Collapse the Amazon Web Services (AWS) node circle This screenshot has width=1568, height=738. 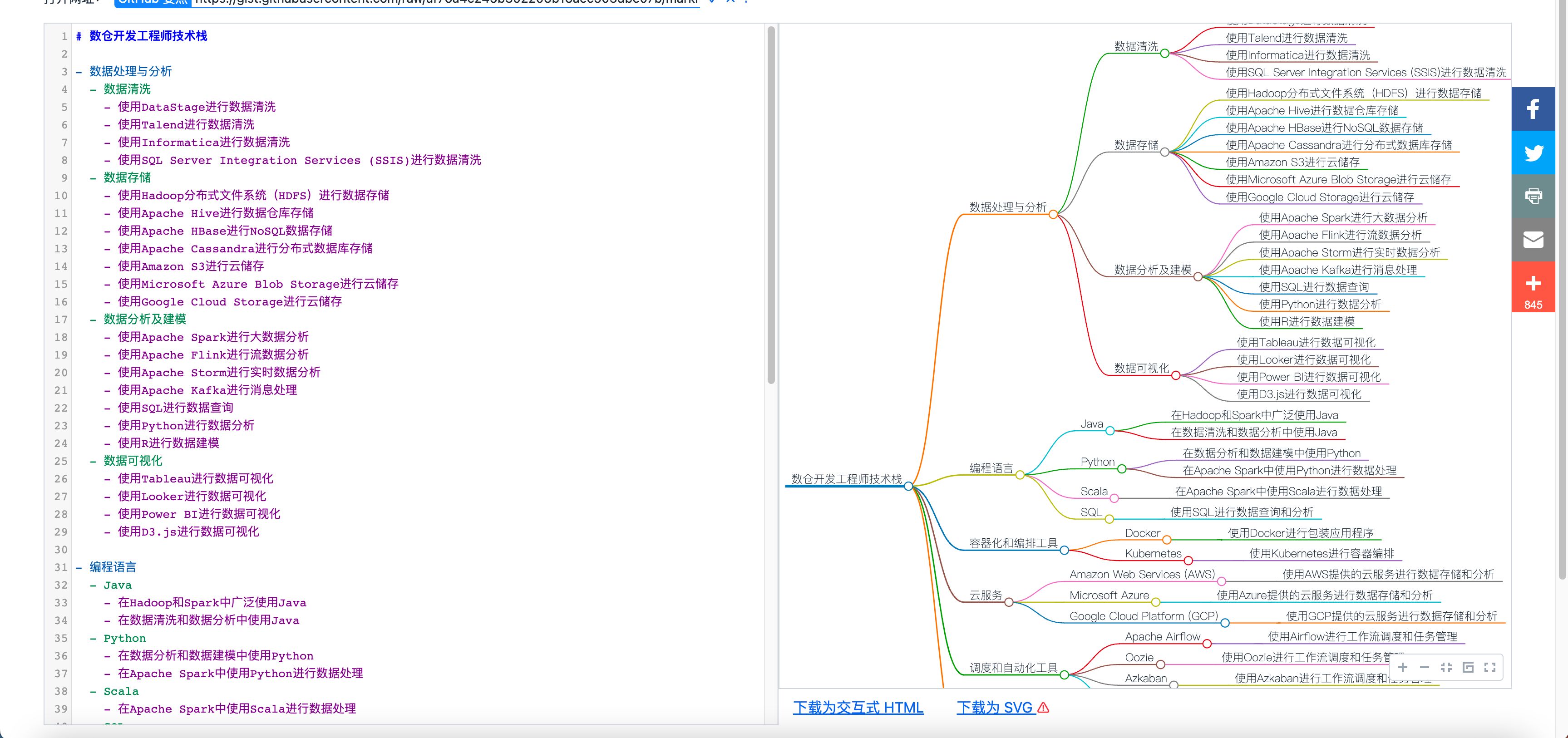click(x=1222, y=581)
